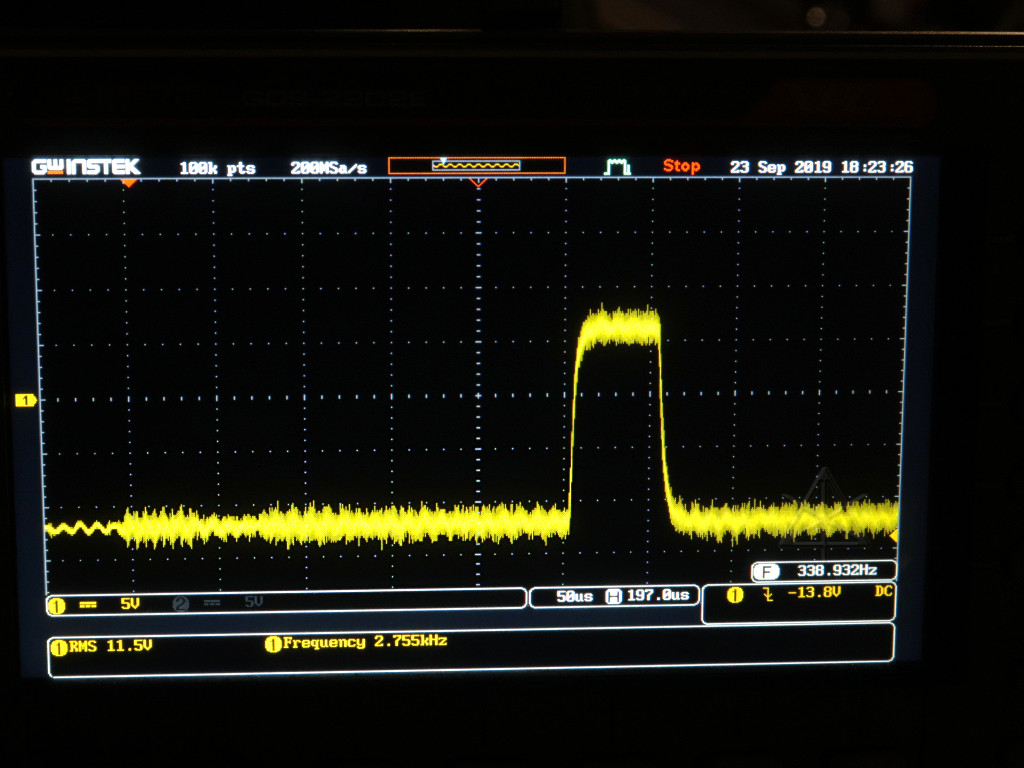
Task: Select the channel 1 ground level marker
Action: [x=26, y=400]
